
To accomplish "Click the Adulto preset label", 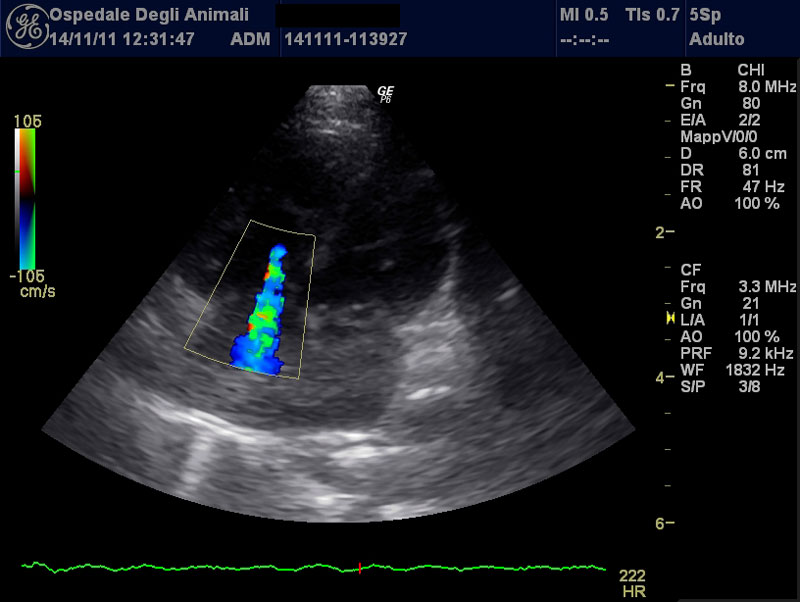I will 717,39.
